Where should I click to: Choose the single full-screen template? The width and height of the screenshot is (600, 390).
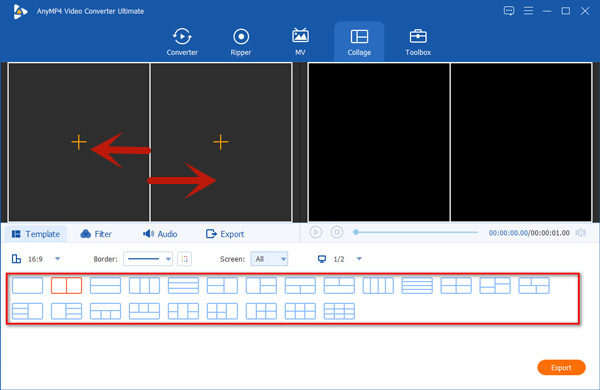28,286
